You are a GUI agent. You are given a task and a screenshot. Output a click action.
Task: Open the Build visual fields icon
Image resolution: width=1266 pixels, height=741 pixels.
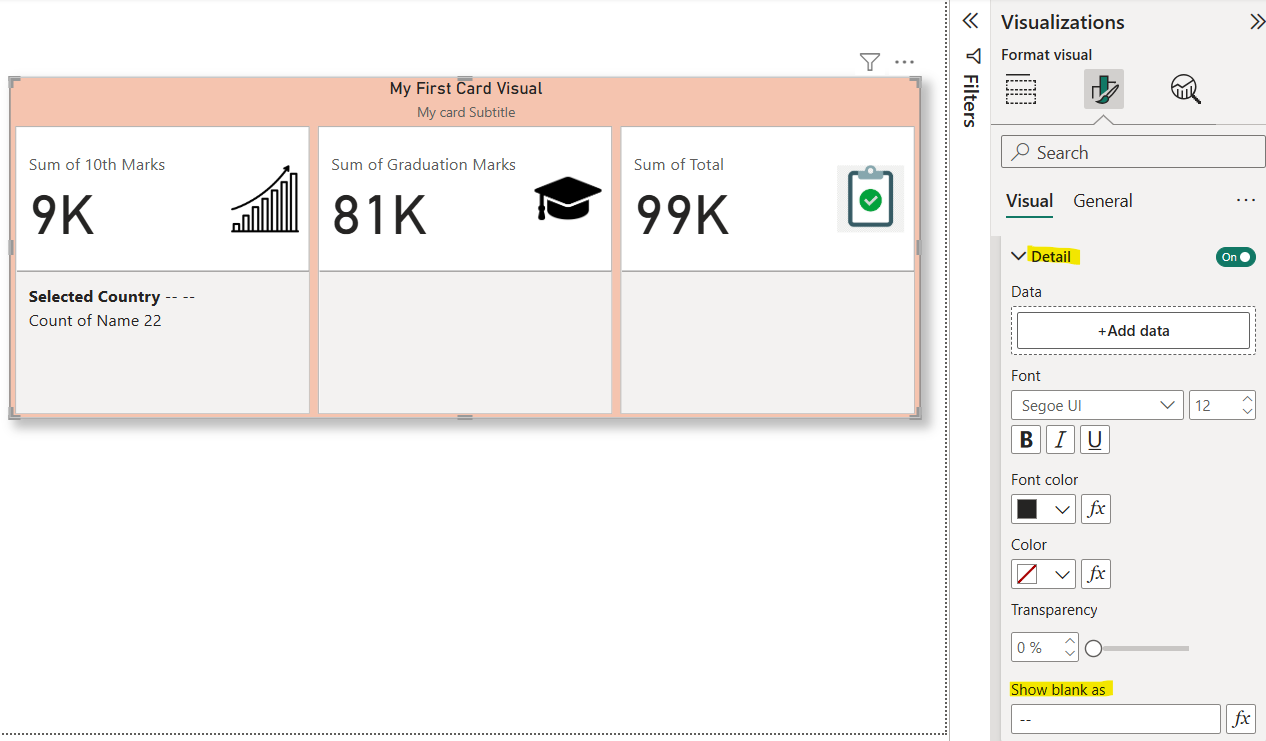pos(1021,90)
